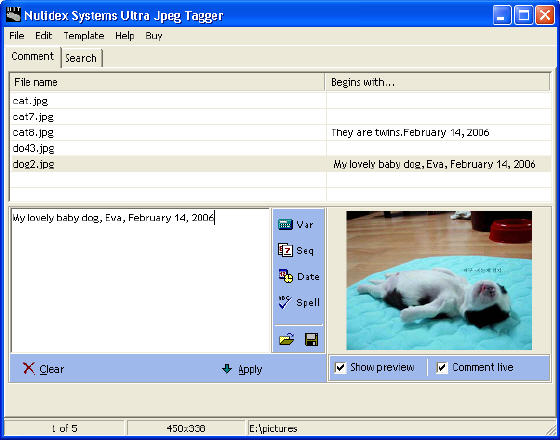The height and width of the screenshot is (440, 560).
Task: Uncheck the Show preview checkbox
Action: pyautogui.click(x=340, y=368)
